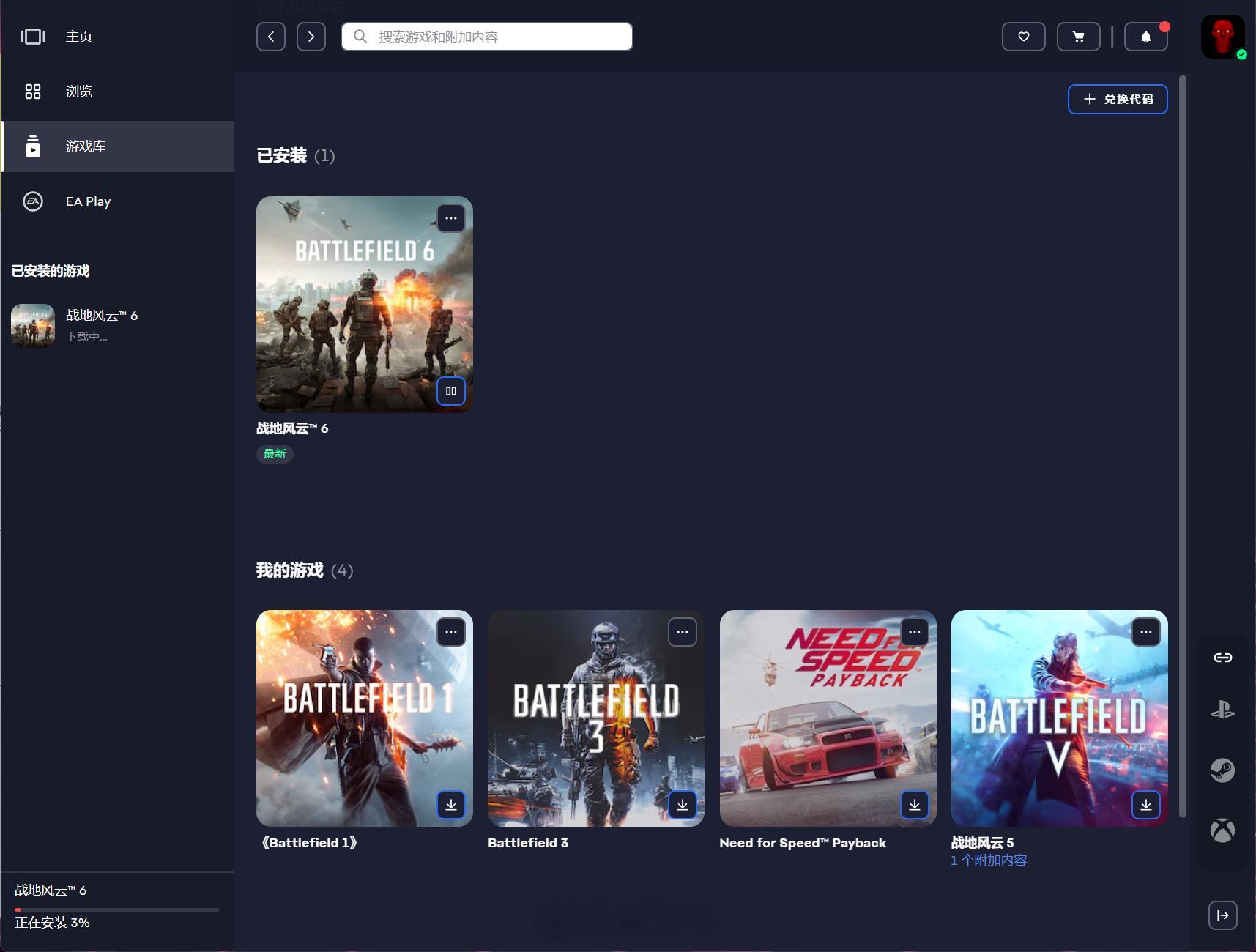Open more options for Battlefield 6 card
The height and width of the screenshot is (952, 1256).
coord(451,218)
